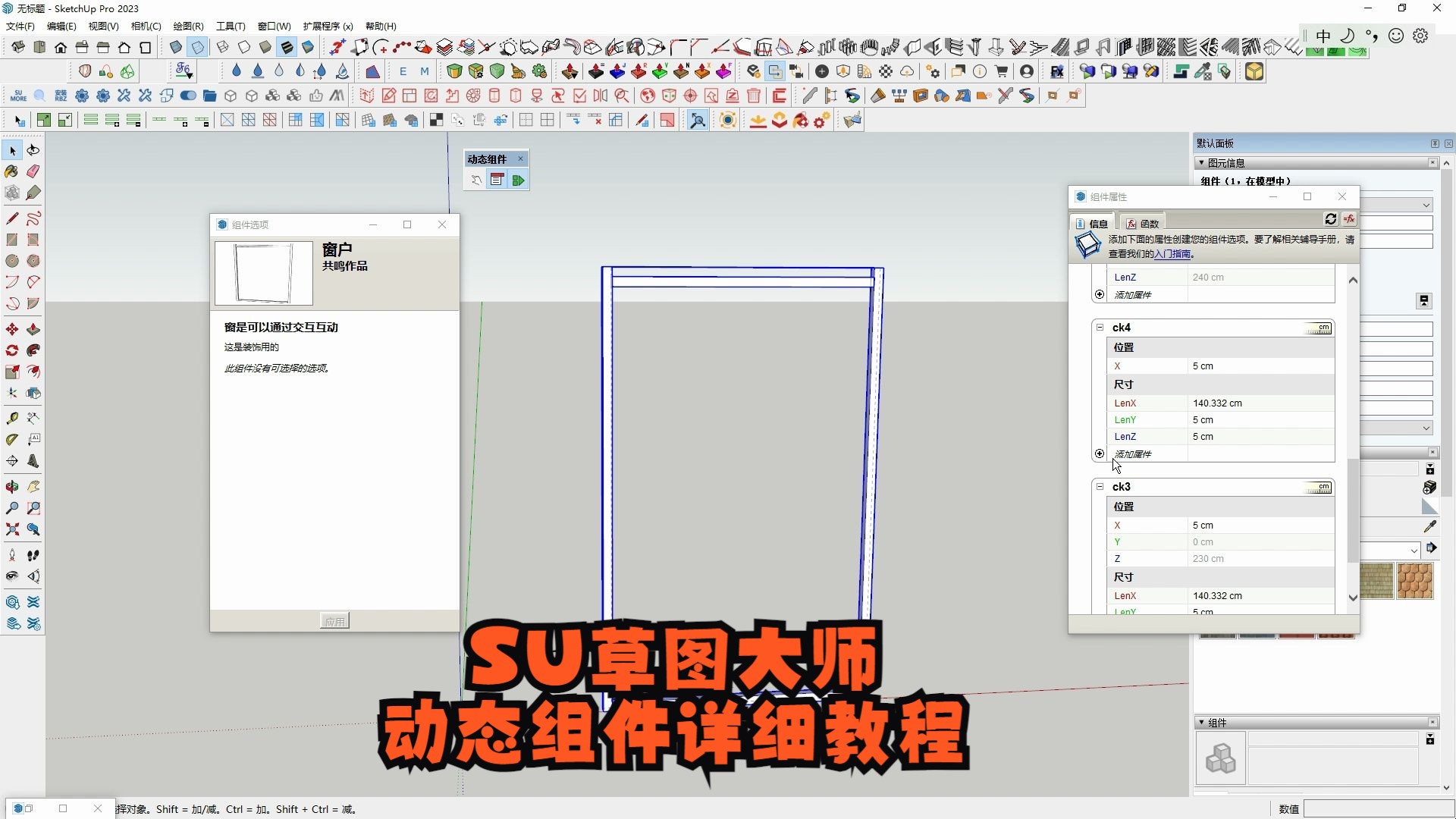Switch to the 信息 tab
1456x819 pixels.
1092,223
